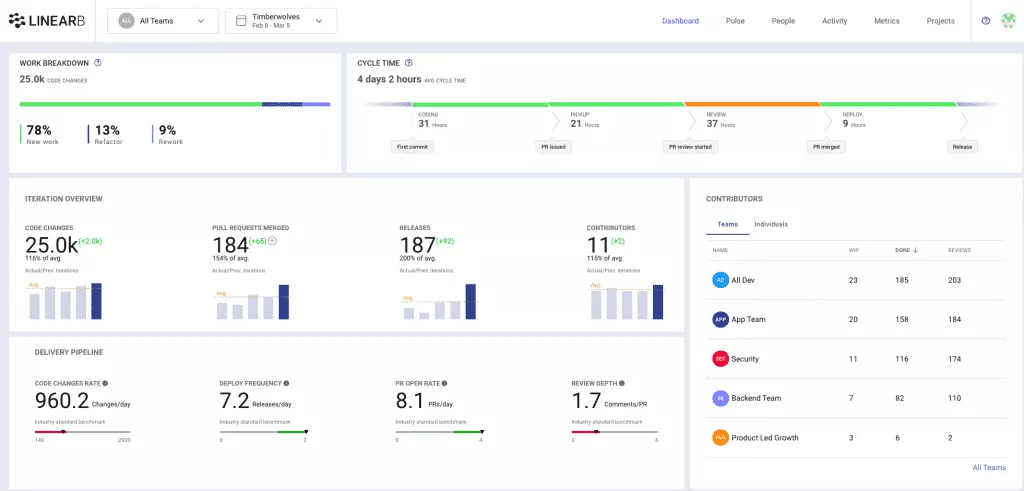The height and width of the screenshot is (491, 1024).
Task: Open the Pulse tab
Action: click(735, 21)
